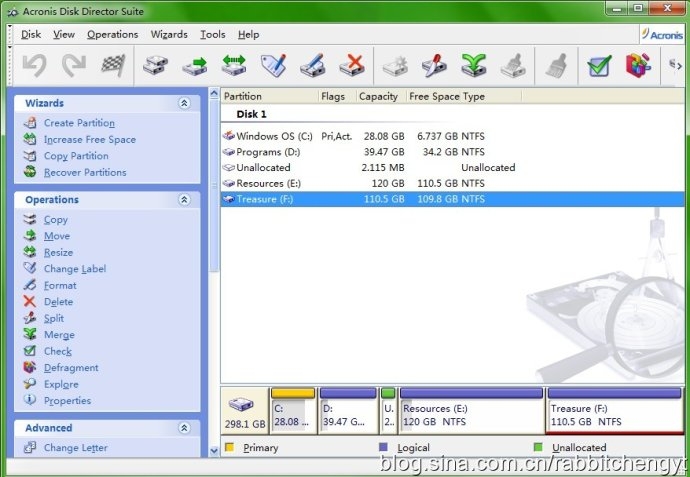
Task: Collapse the Wizards panel section
Action: tap(184, 103)
